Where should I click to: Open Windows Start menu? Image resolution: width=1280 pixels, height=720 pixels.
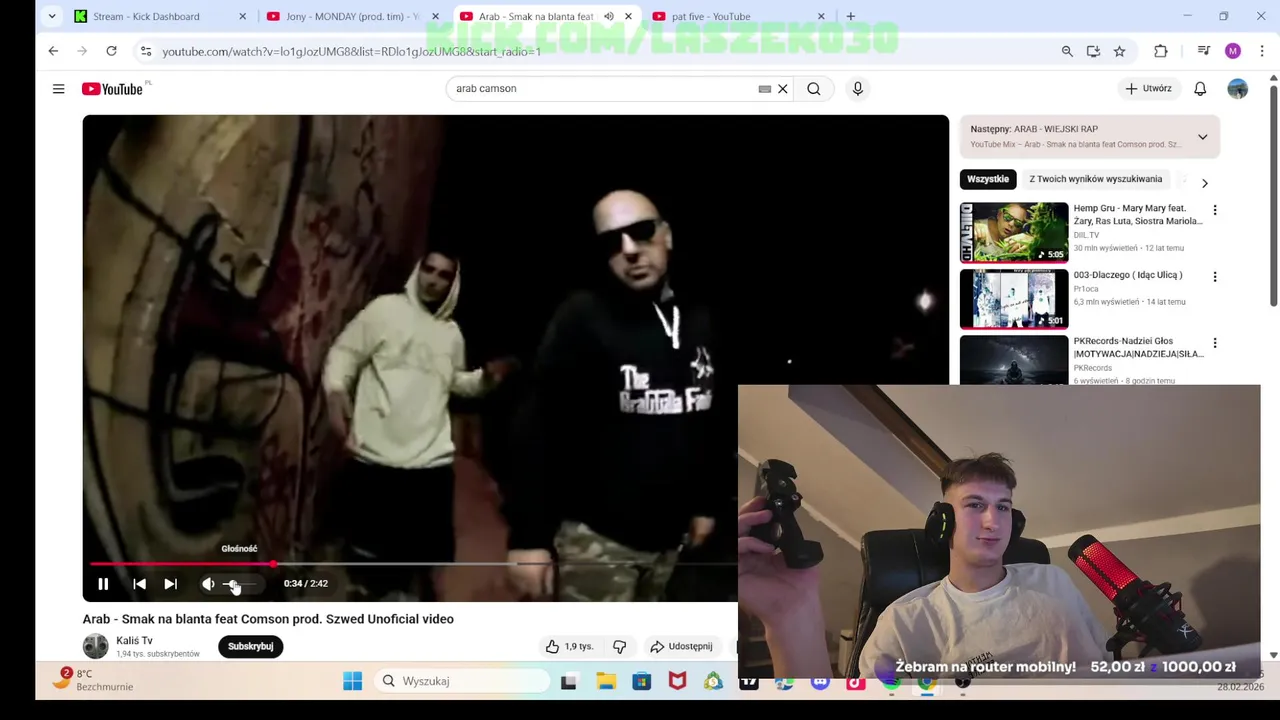pyautogui.click(x=352, y=681)
